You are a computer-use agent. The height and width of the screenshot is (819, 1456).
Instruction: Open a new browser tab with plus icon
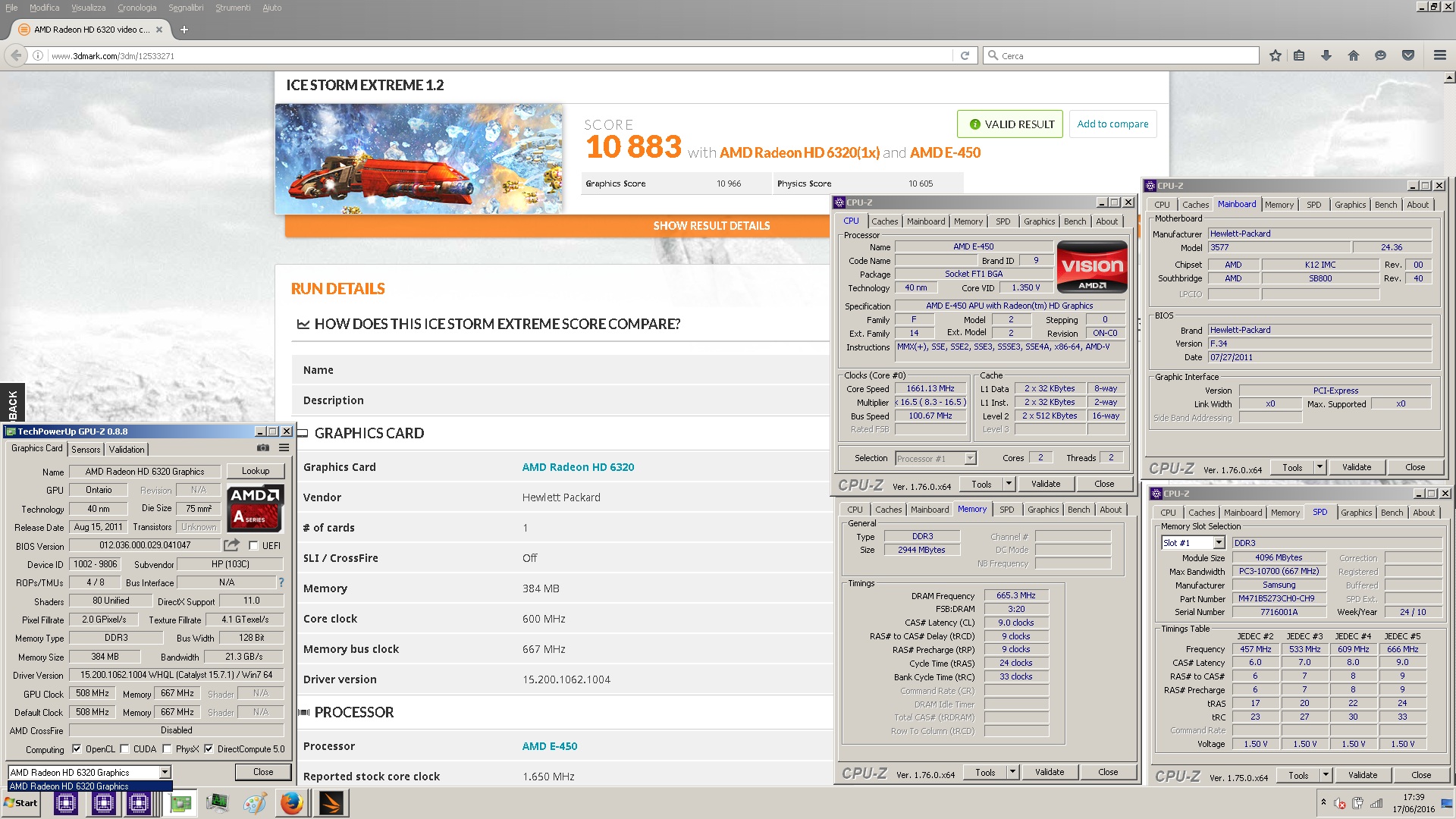(x=184, y=30)
